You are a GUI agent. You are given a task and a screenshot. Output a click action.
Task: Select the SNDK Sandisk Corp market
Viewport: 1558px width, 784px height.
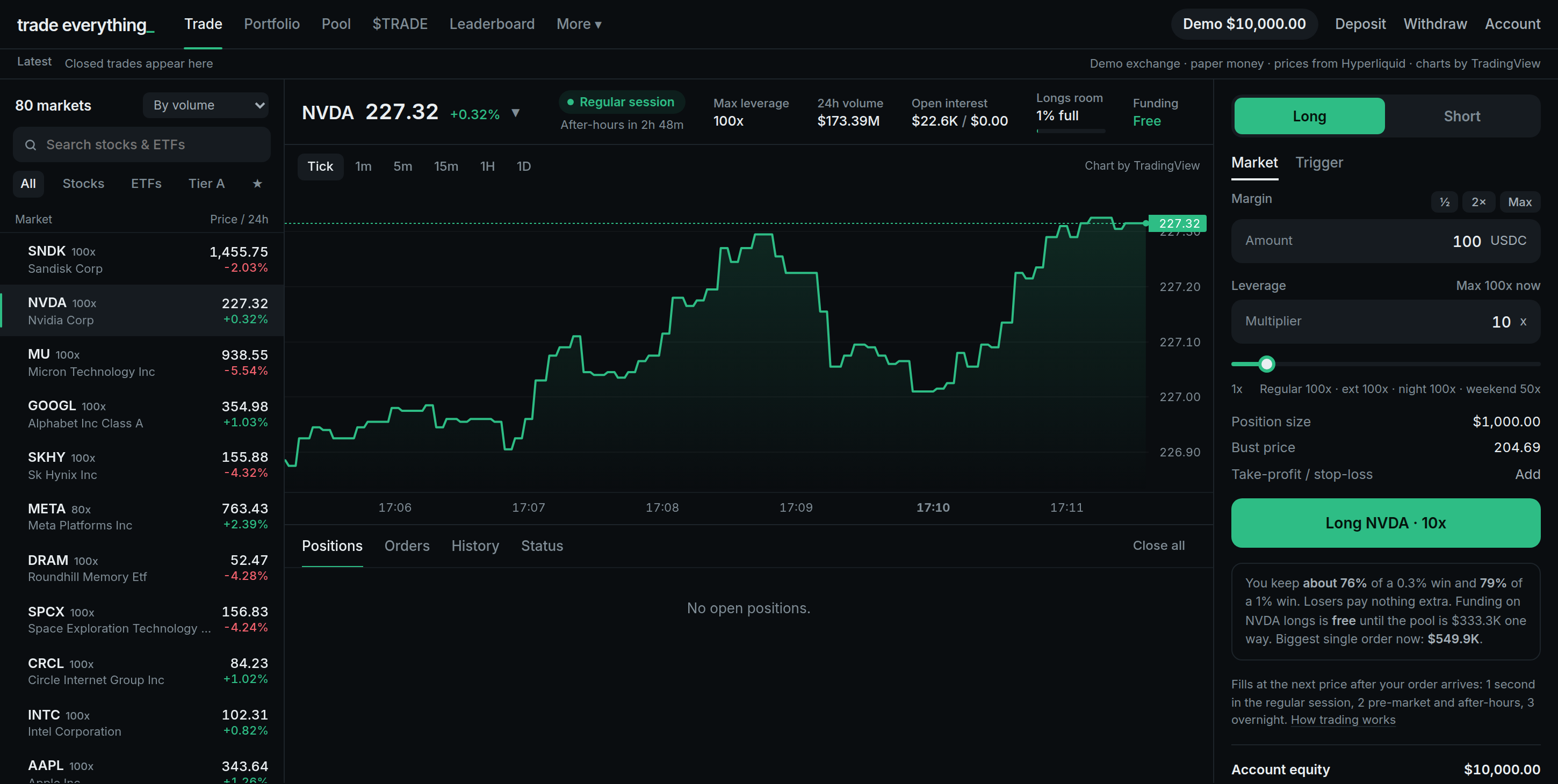(x=142, y=259)
